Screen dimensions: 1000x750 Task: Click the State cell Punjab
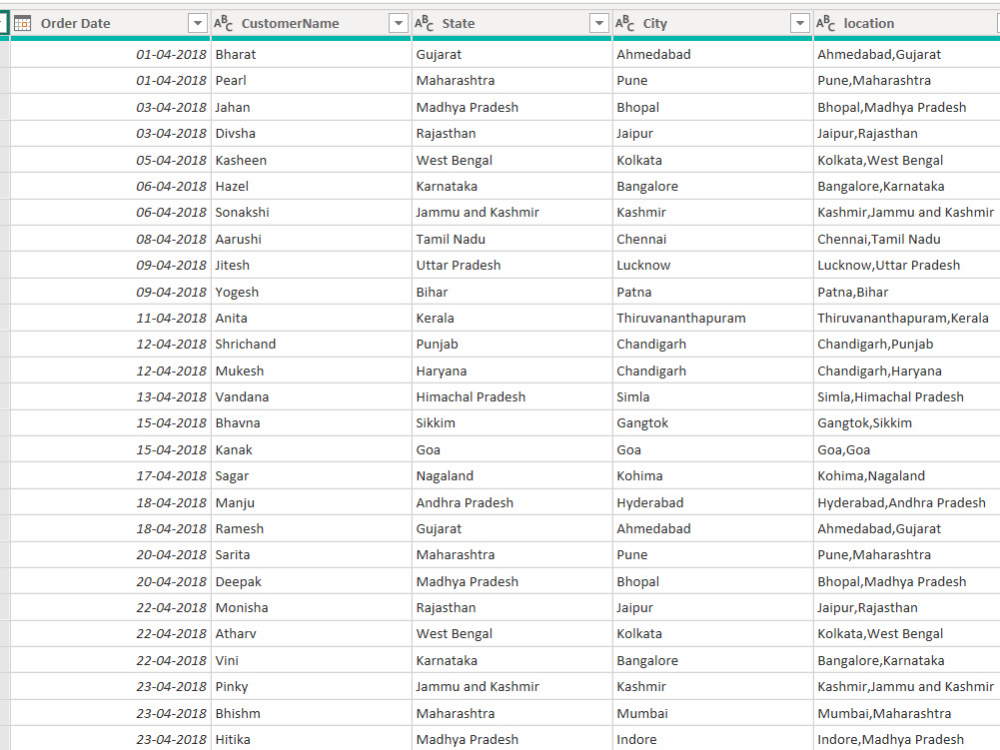(512, 344)
